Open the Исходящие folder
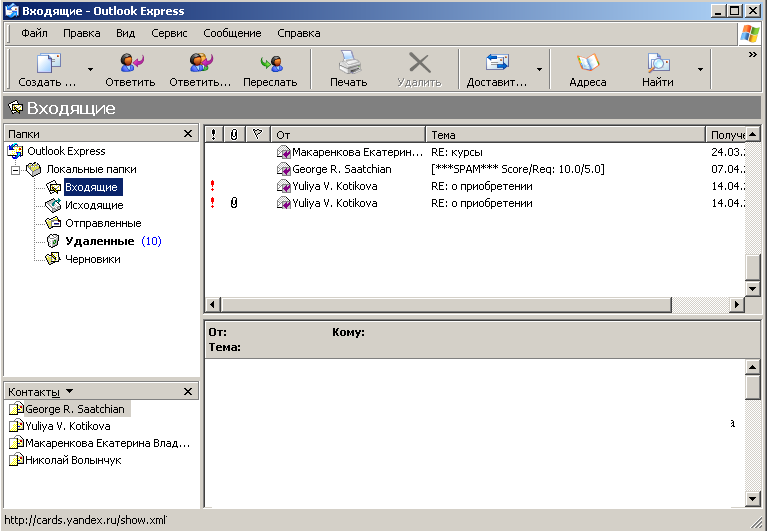 (x=94, y=205)
